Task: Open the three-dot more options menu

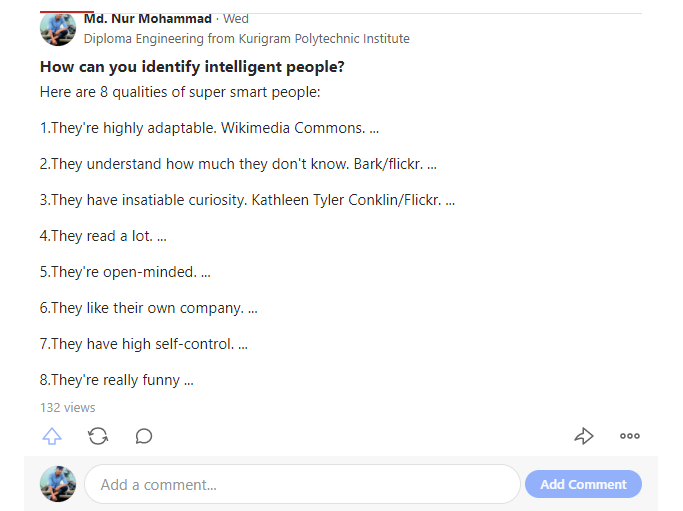Action: pyautogui.click(x=629, y=436)
